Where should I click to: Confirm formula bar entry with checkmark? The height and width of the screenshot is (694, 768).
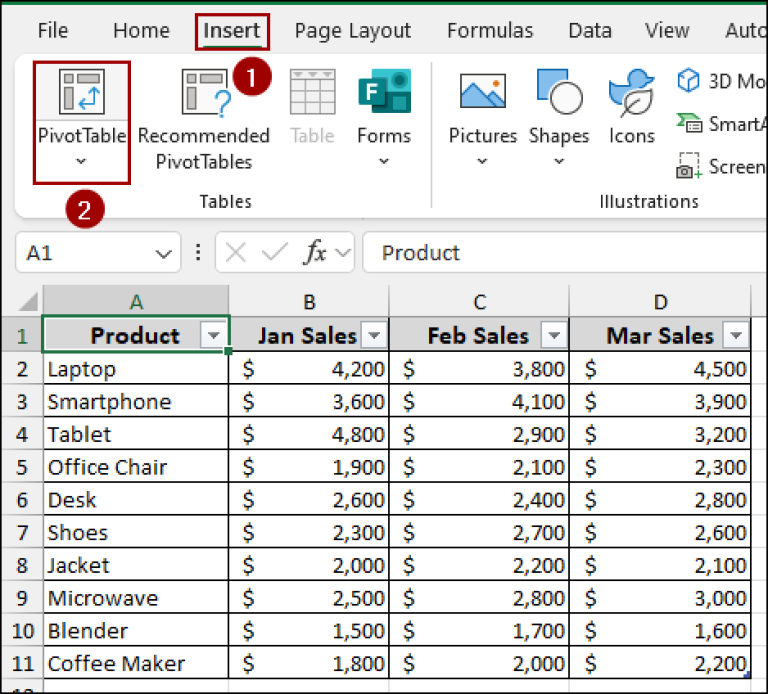(x=274, y=253)
